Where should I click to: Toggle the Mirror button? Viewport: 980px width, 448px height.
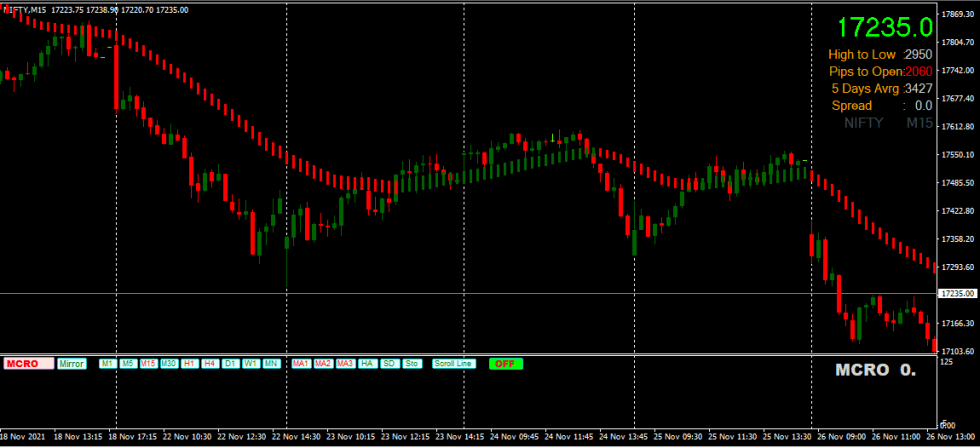(x=72, y=364)
